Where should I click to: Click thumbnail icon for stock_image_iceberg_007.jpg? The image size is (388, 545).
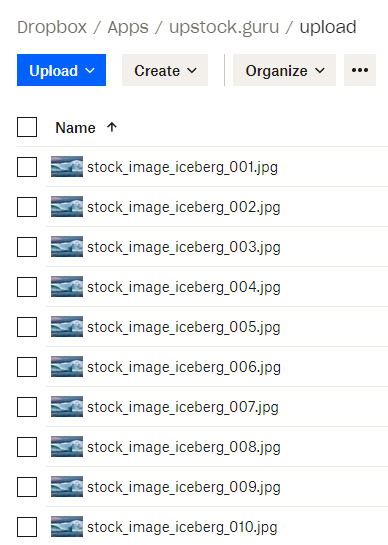67,406
